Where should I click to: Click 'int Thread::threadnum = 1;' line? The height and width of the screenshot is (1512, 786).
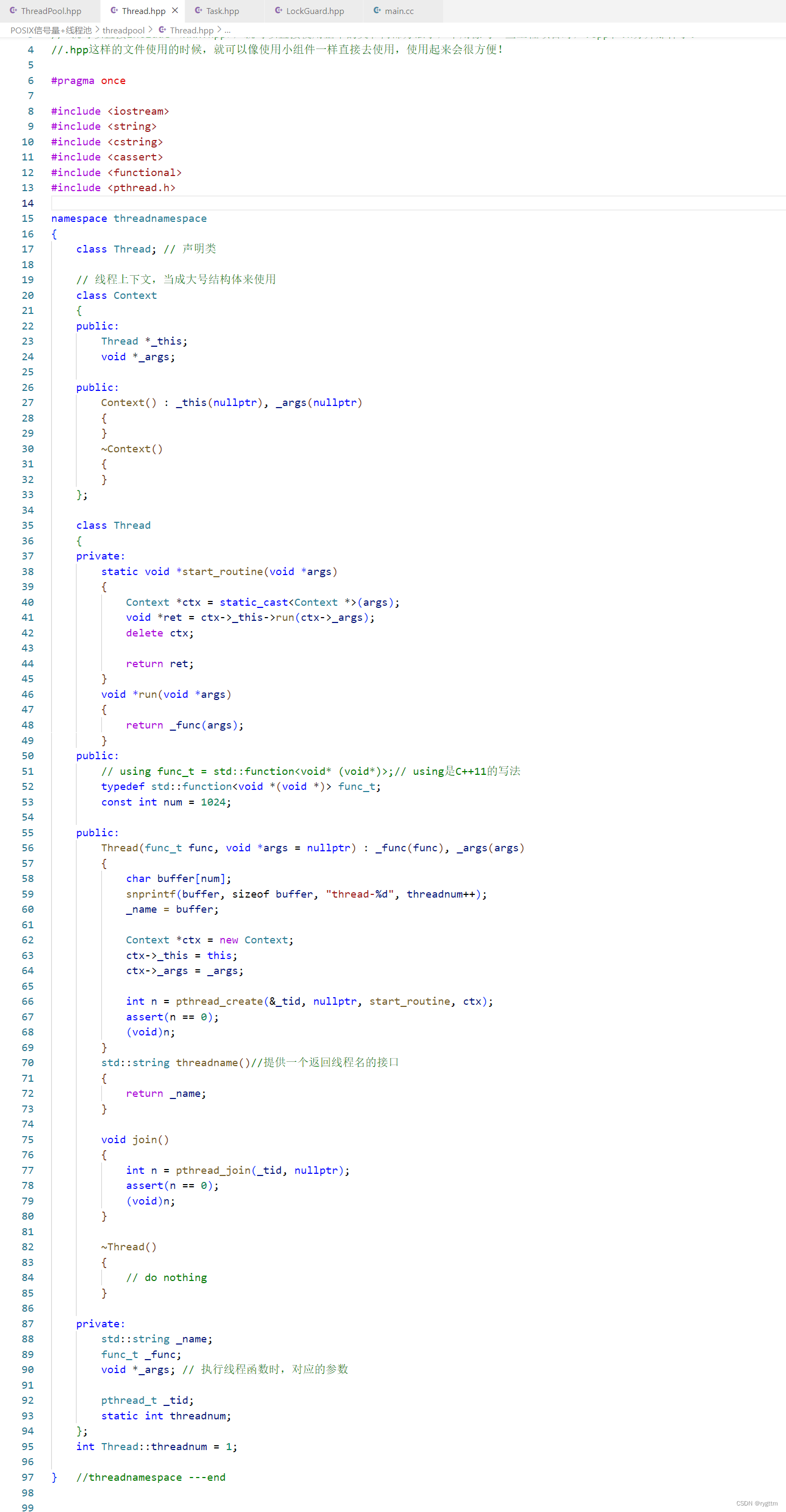(x=157, y=1446)
